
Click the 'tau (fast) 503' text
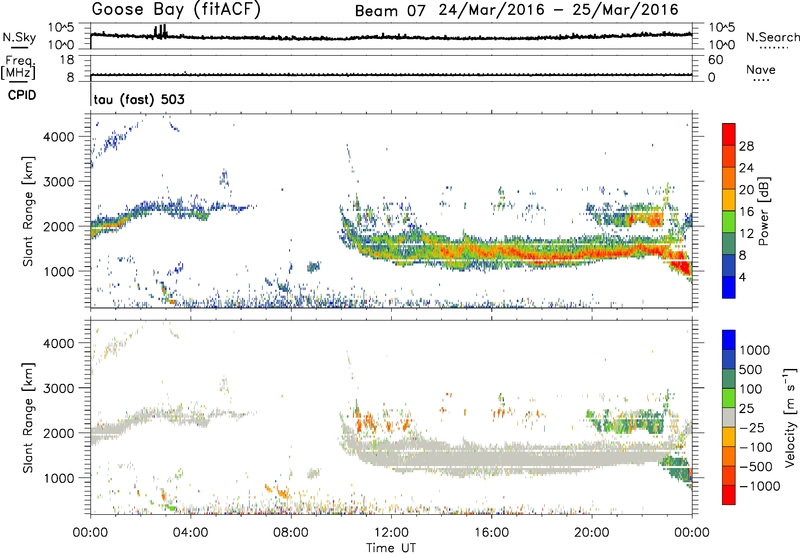tap(139, 99)
